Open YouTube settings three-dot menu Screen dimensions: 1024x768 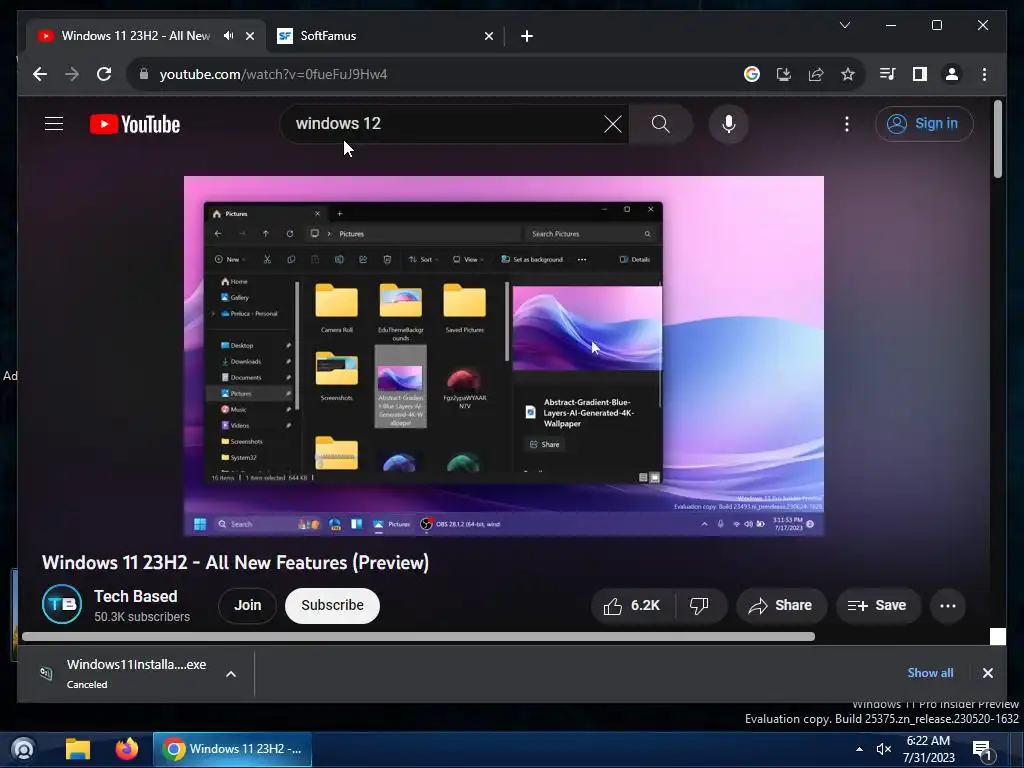[846, 123]
